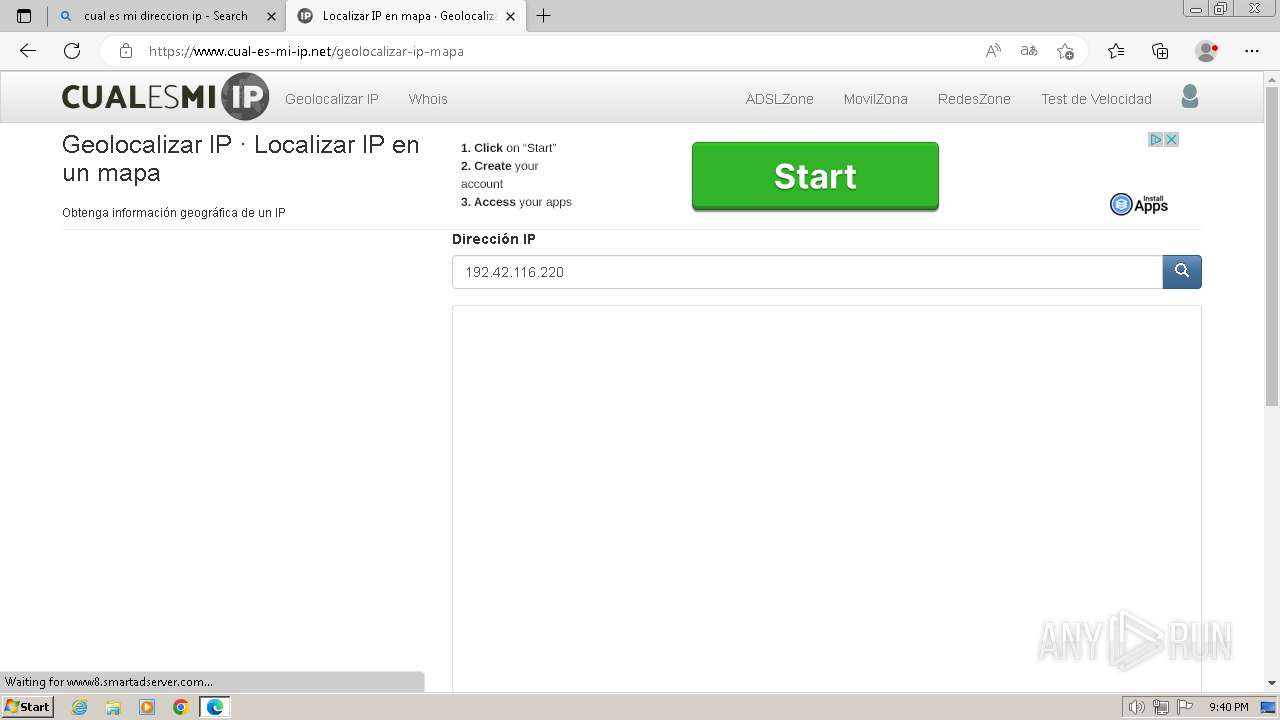Click ad text '1. Click on Start'

pos(508,148)
